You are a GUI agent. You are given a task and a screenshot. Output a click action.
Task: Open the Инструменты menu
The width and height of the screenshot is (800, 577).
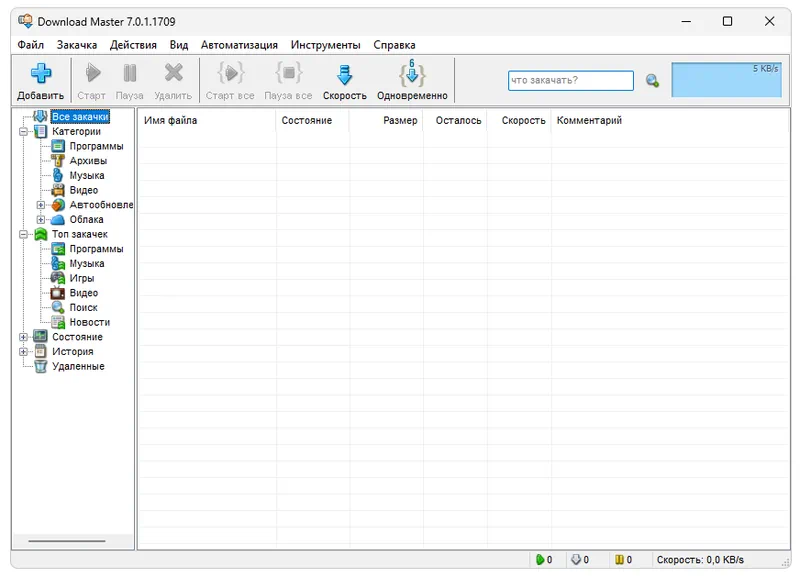[326, 45]
